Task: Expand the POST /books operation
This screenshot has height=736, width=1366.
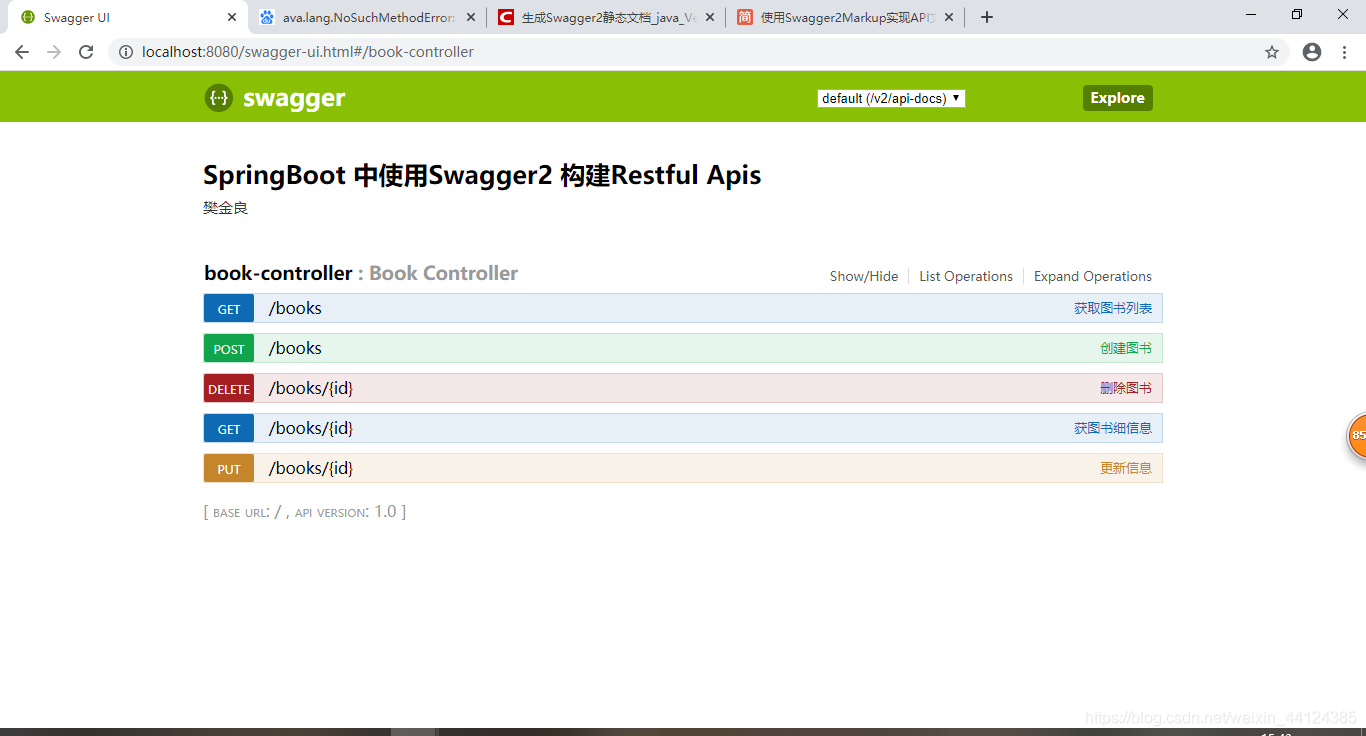Action: (x=683, y=348)
